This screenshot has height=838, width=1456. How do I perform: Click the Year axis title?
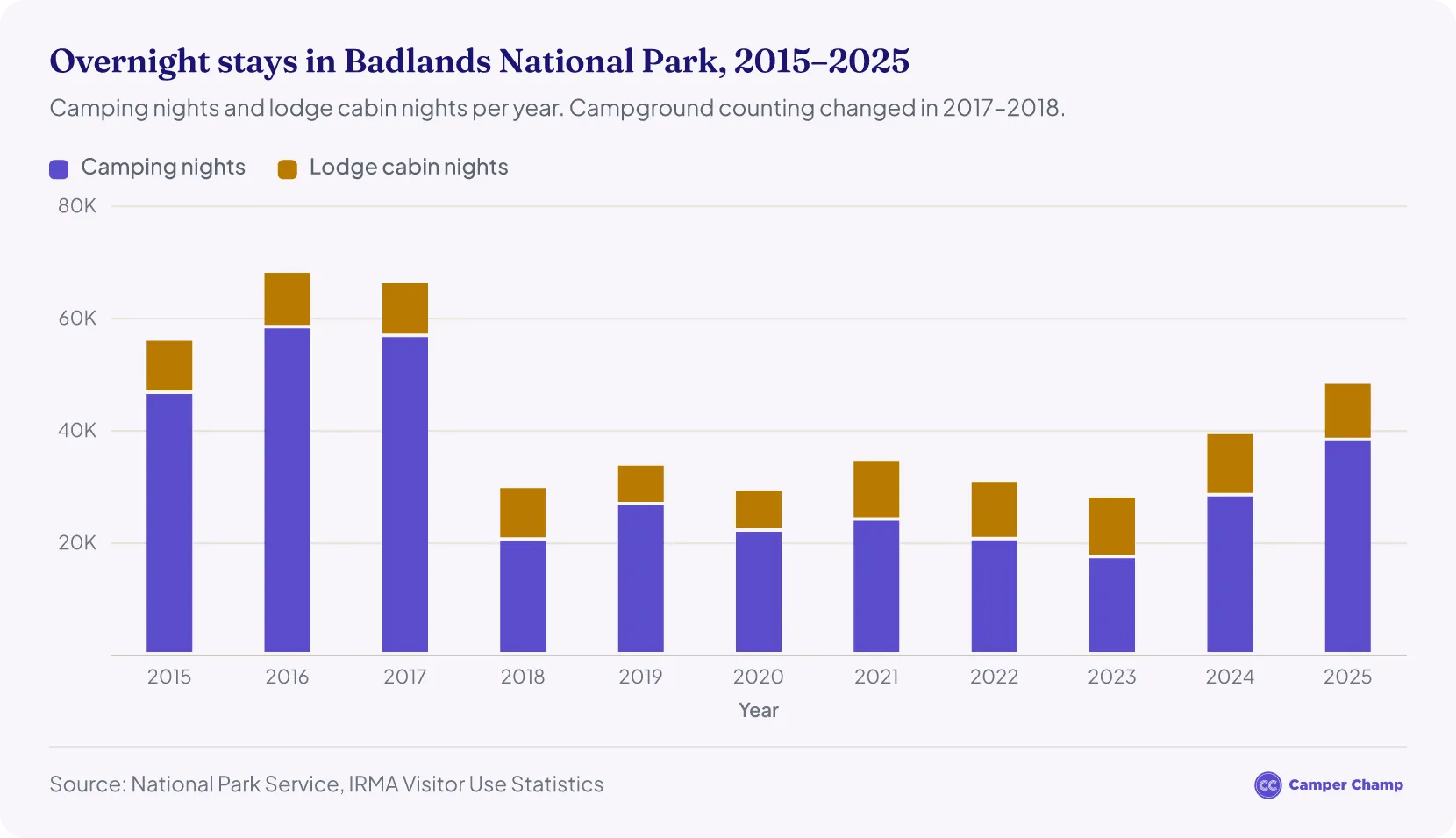click(759, 711)
